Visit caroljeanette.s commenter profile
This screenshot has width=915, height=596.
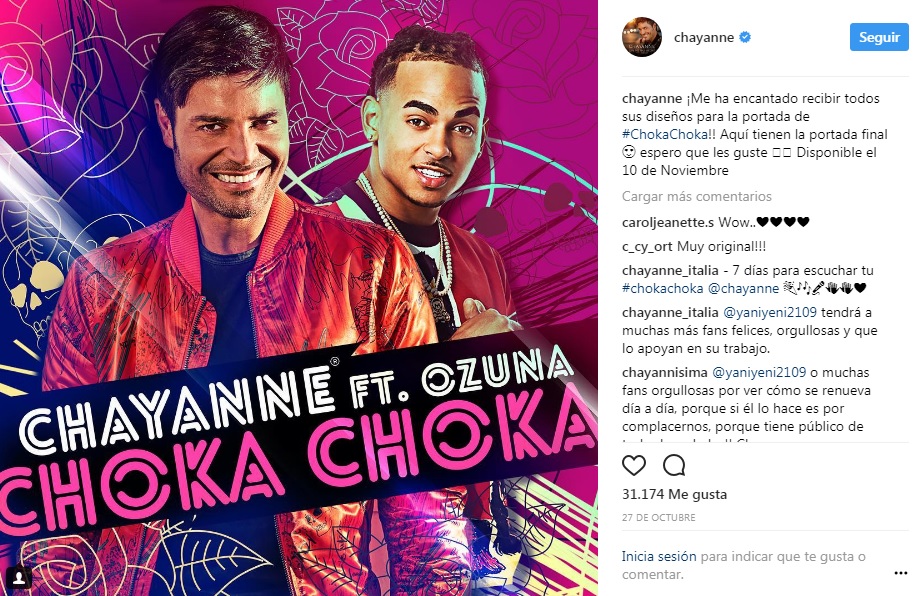tap(668, 222)
